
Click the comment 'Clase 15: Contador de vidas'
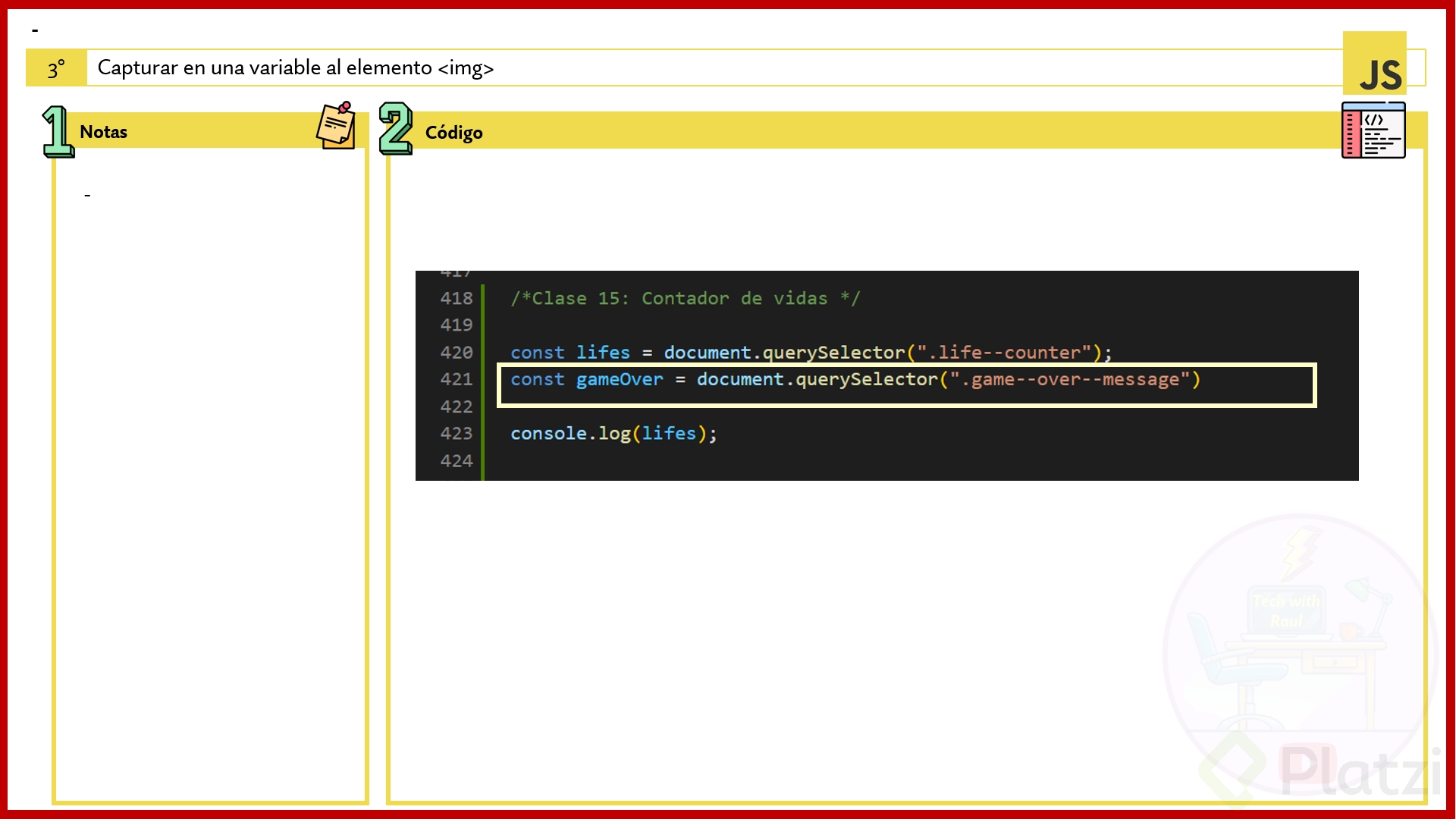point(686,298)
